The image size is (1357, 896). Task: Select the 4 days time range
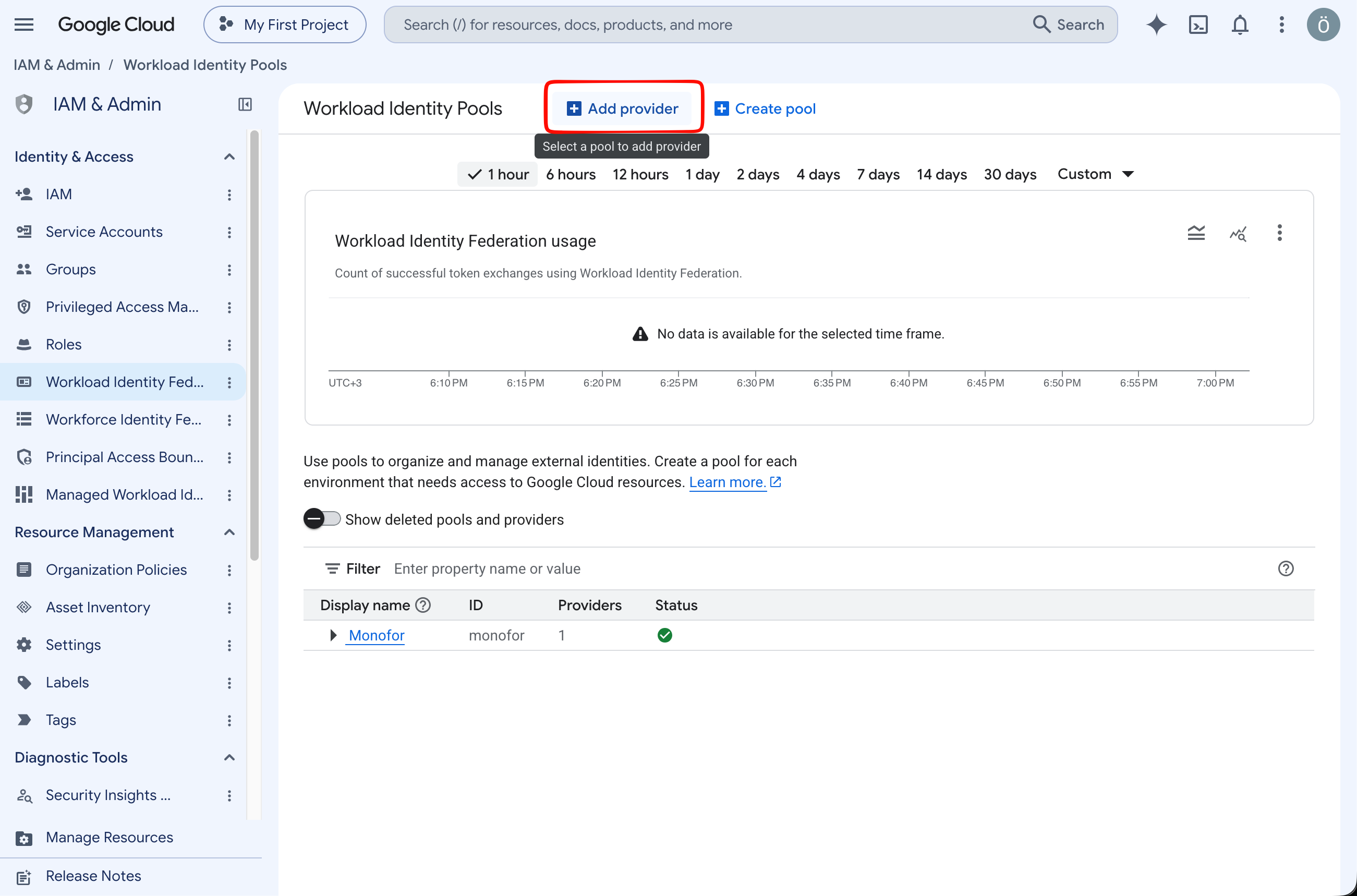coord(818,174)
